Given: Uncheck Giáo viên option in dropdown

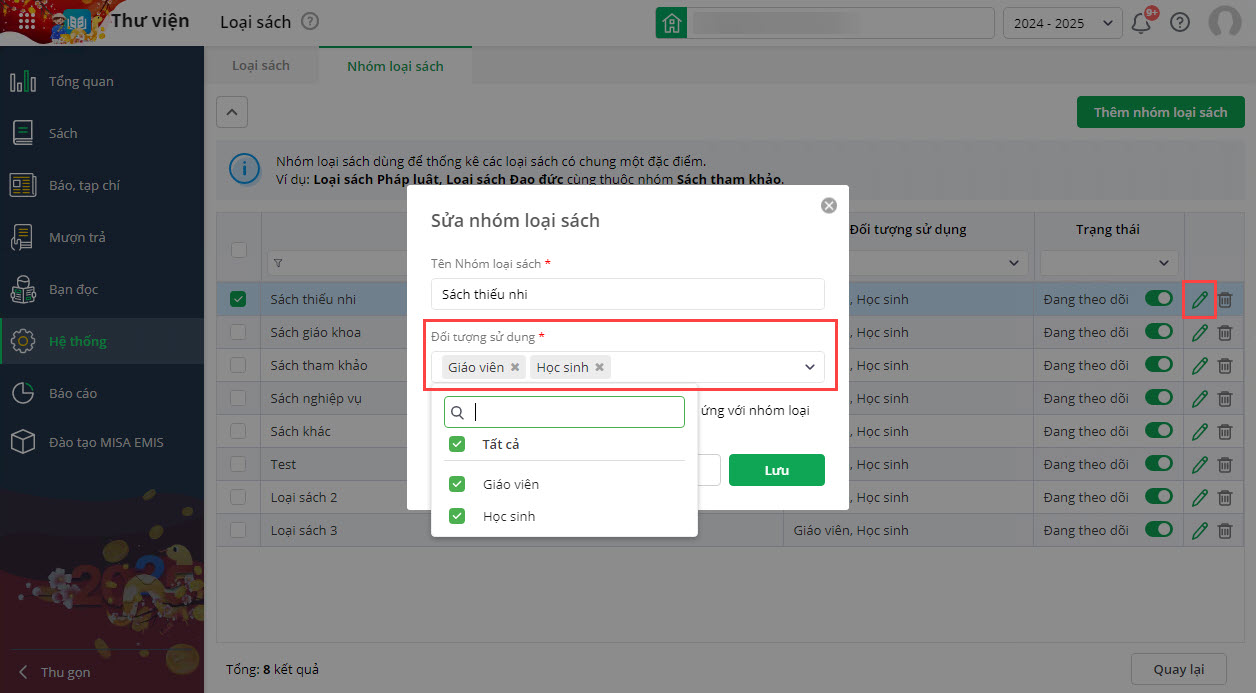Looking at the screenshot, I should click(x=457, y=484).
